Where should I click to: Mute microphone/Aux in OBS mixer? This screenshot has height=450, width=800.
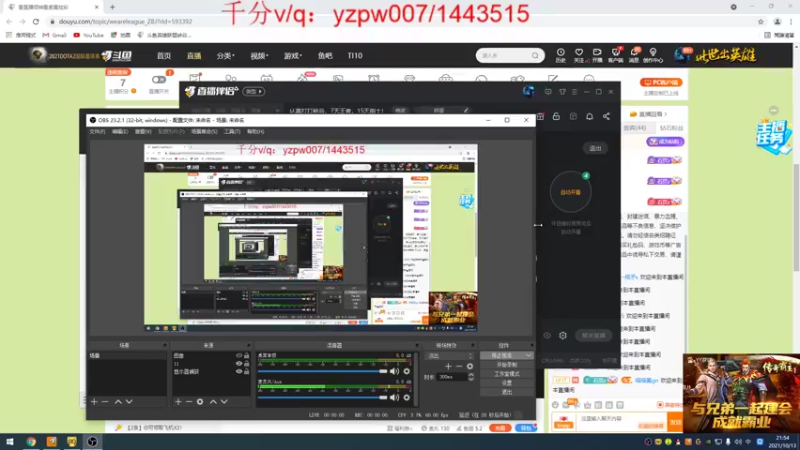pos(394,397)
